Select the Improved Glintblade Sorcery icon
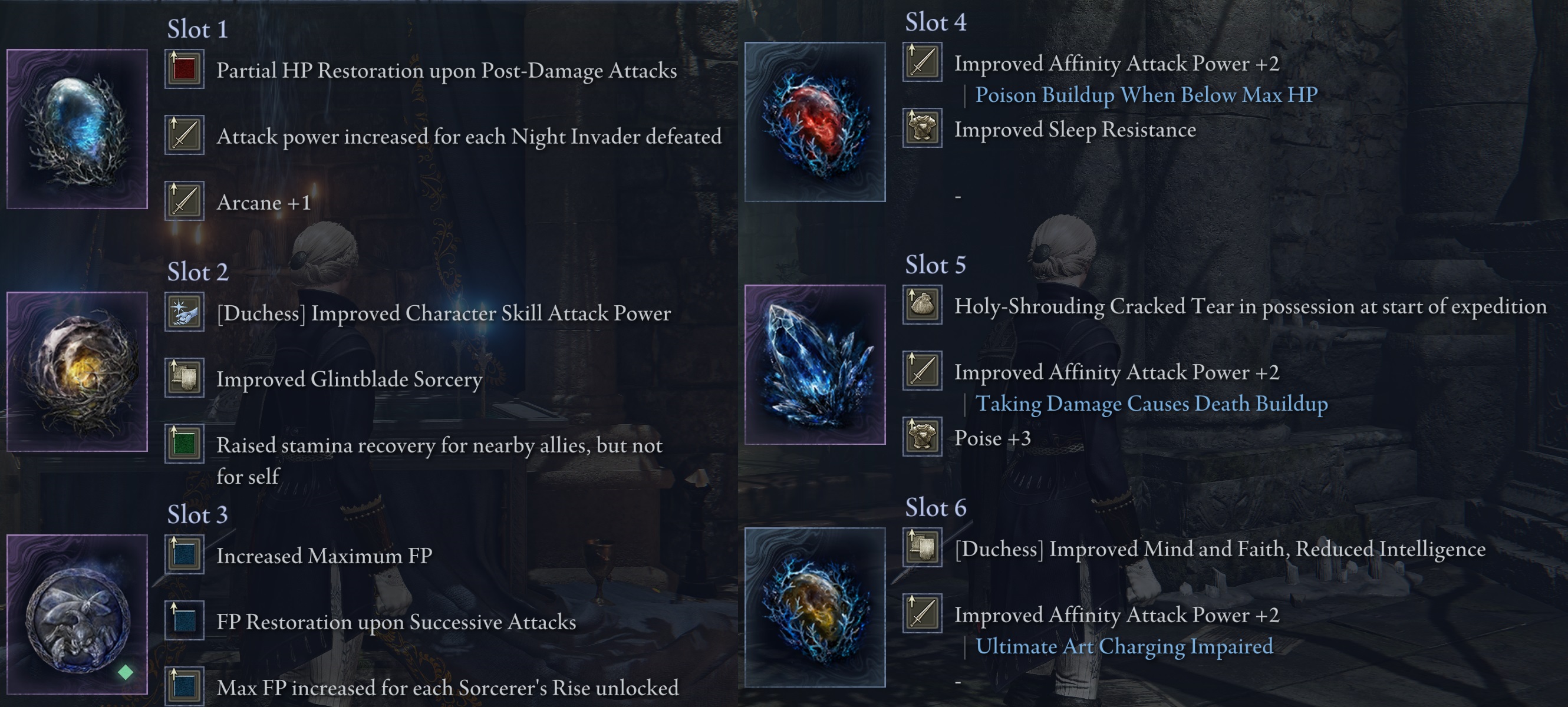The height and width of the screenshot is (707, 1568). tap(184, 378)
